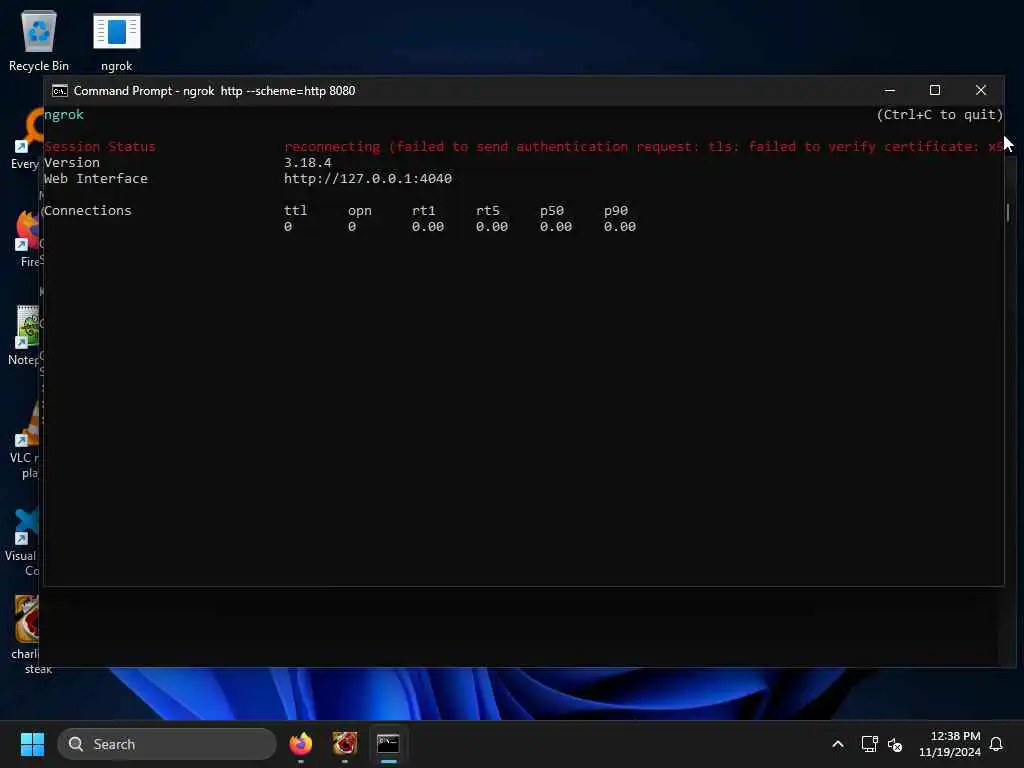This screenshot has width=1024, height=768.
Task: Select the Visual Studio Code desktop shortcut
Action: 24,542
